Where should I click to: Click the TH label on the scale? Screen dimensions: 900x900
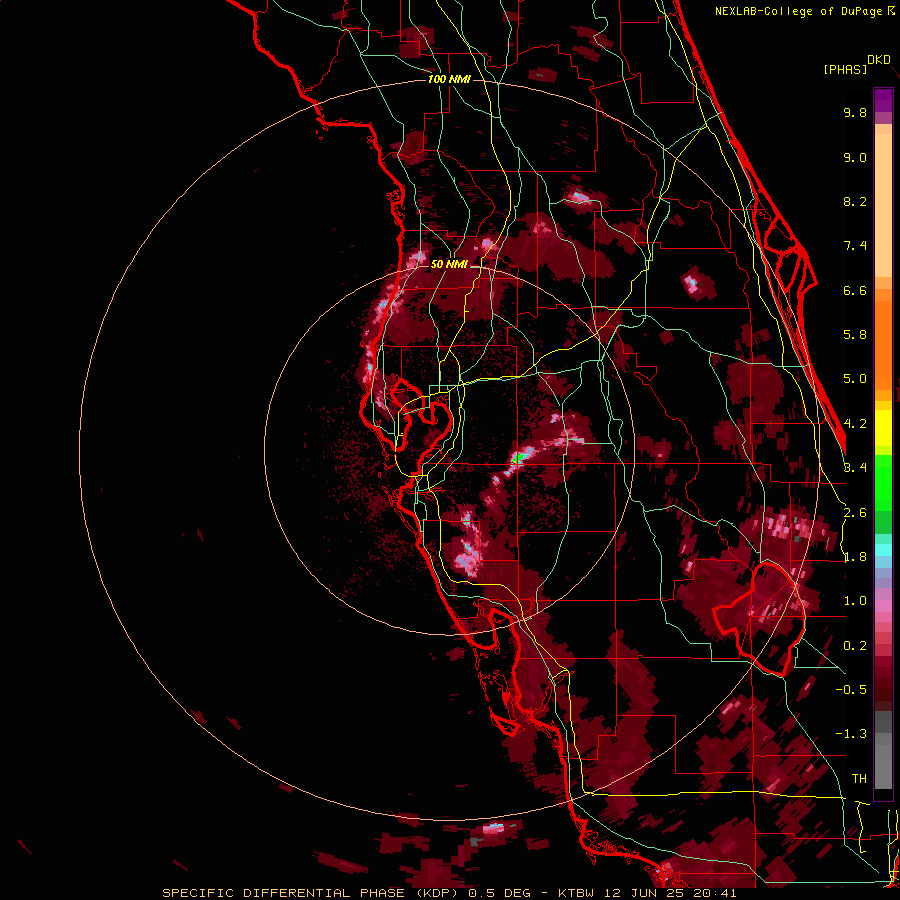click(x=859, y=778)
